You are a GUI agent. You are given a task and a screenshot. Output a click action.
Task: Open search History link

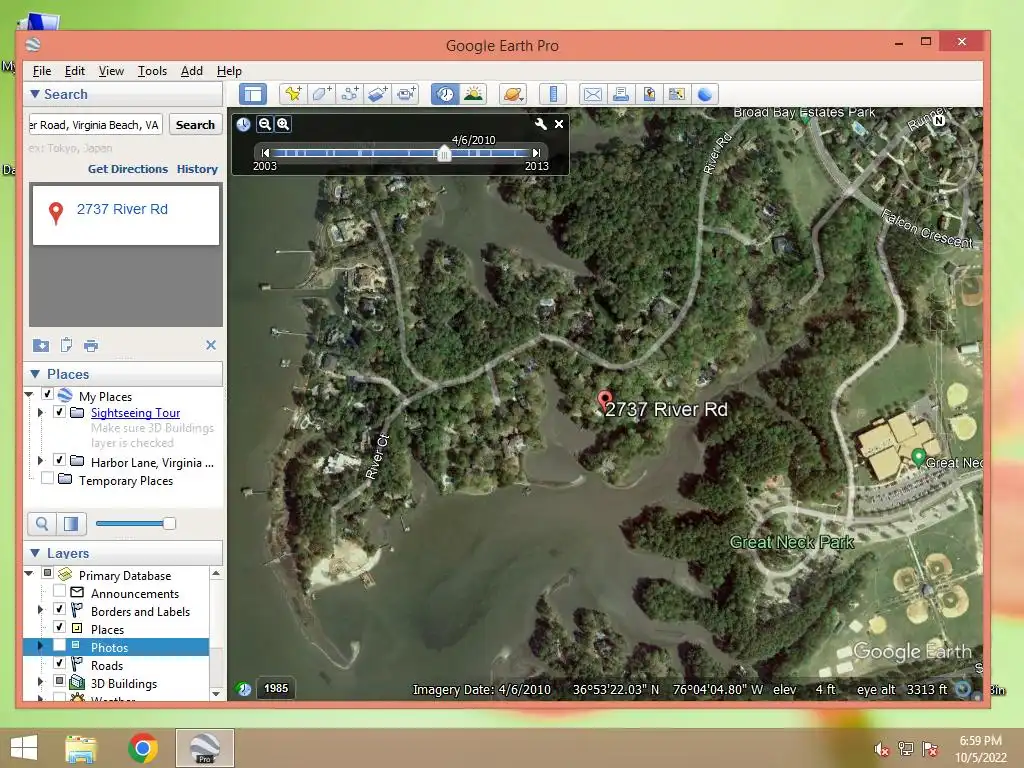click(197, 168)
